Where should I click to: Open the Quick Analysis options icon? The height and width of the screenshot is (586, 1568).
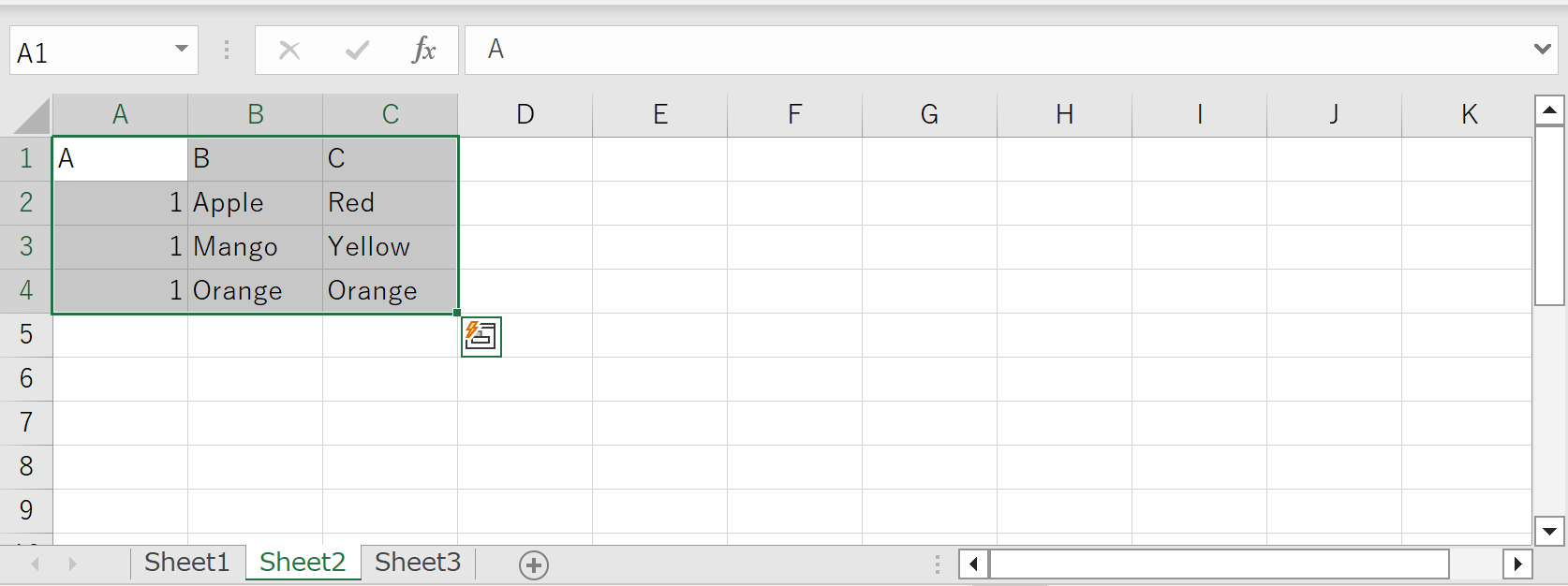click(481, 336)
